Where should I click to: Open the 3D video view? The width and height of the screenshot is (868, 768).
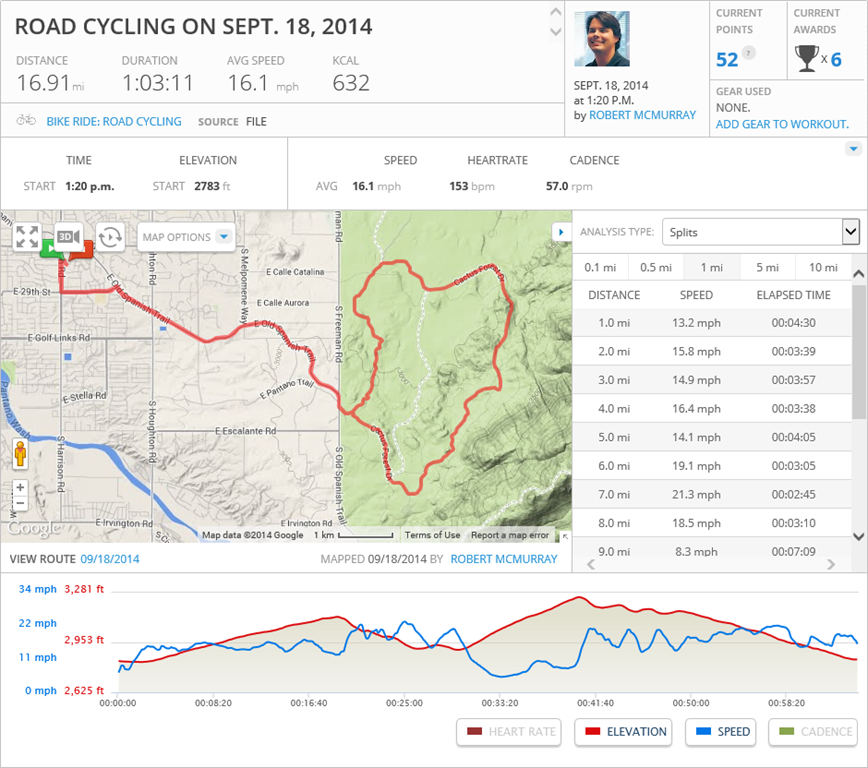click(x=68, y=237)
